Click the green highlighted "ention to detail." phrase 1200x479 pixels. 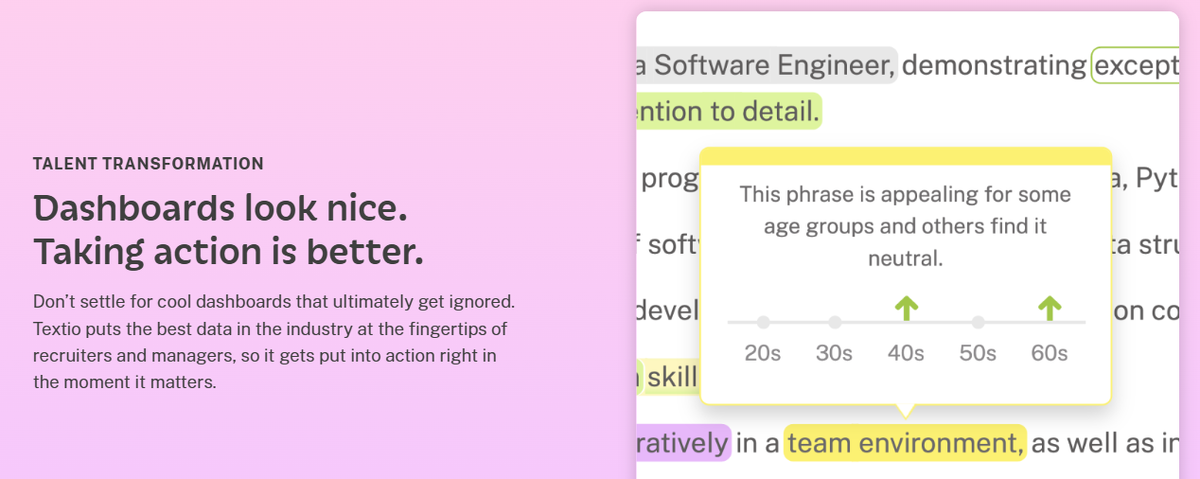[x=727, y=112]
